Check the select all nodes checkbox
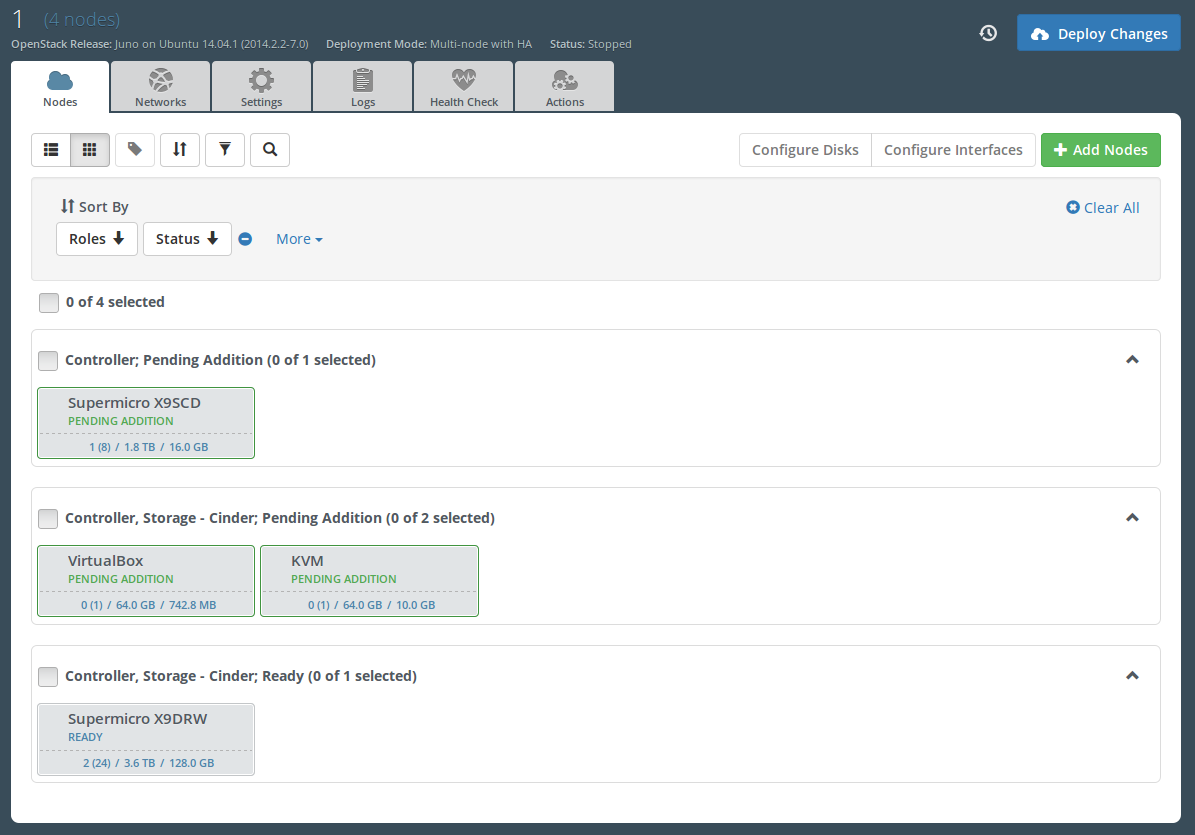The width and height of the screenshot is (1195, 835). [48, 302]
